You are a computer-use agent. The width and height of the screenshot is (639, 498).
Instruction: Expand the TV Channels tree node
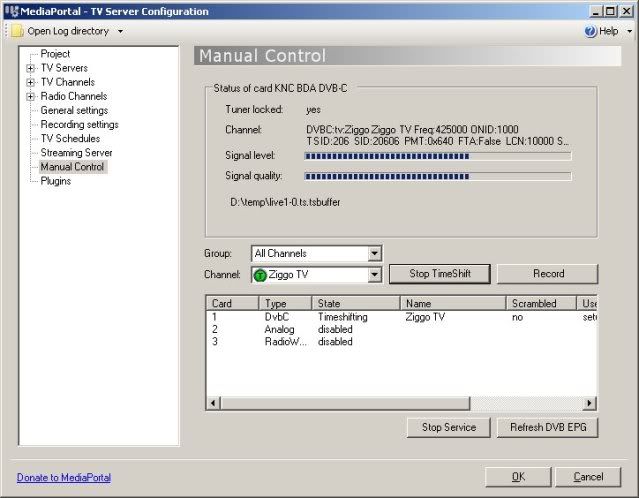click(x=30, y=82)
